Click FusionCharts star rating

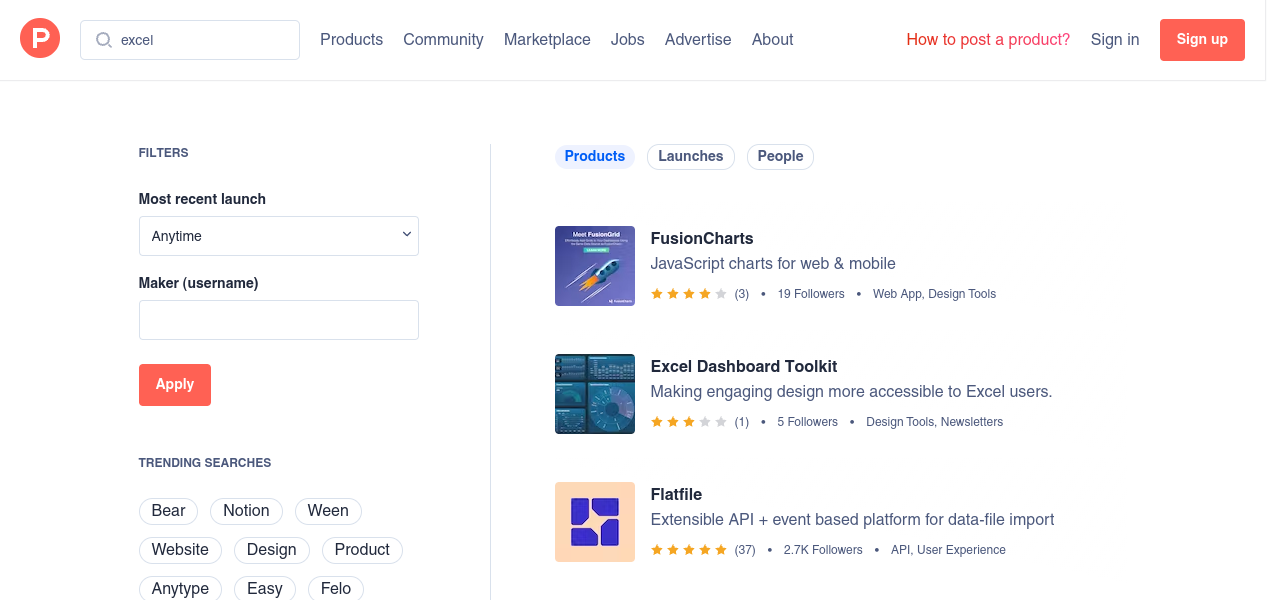(x=688, y=294)
